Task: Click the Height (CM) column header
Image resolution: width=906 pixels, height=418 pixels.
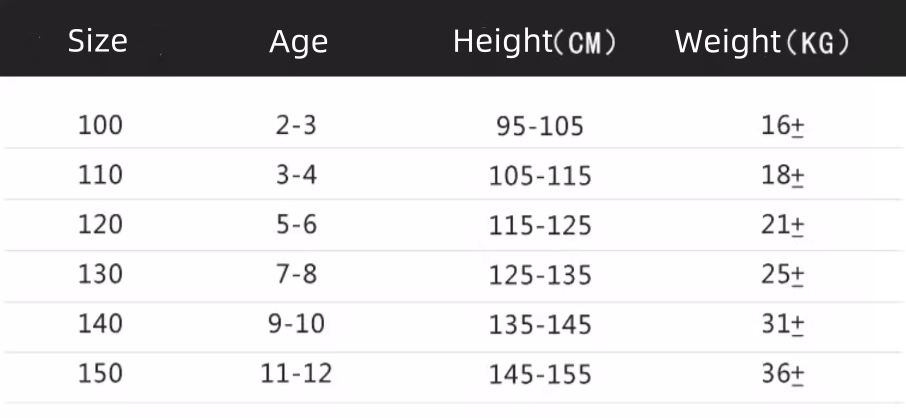Action: point(535,42)
